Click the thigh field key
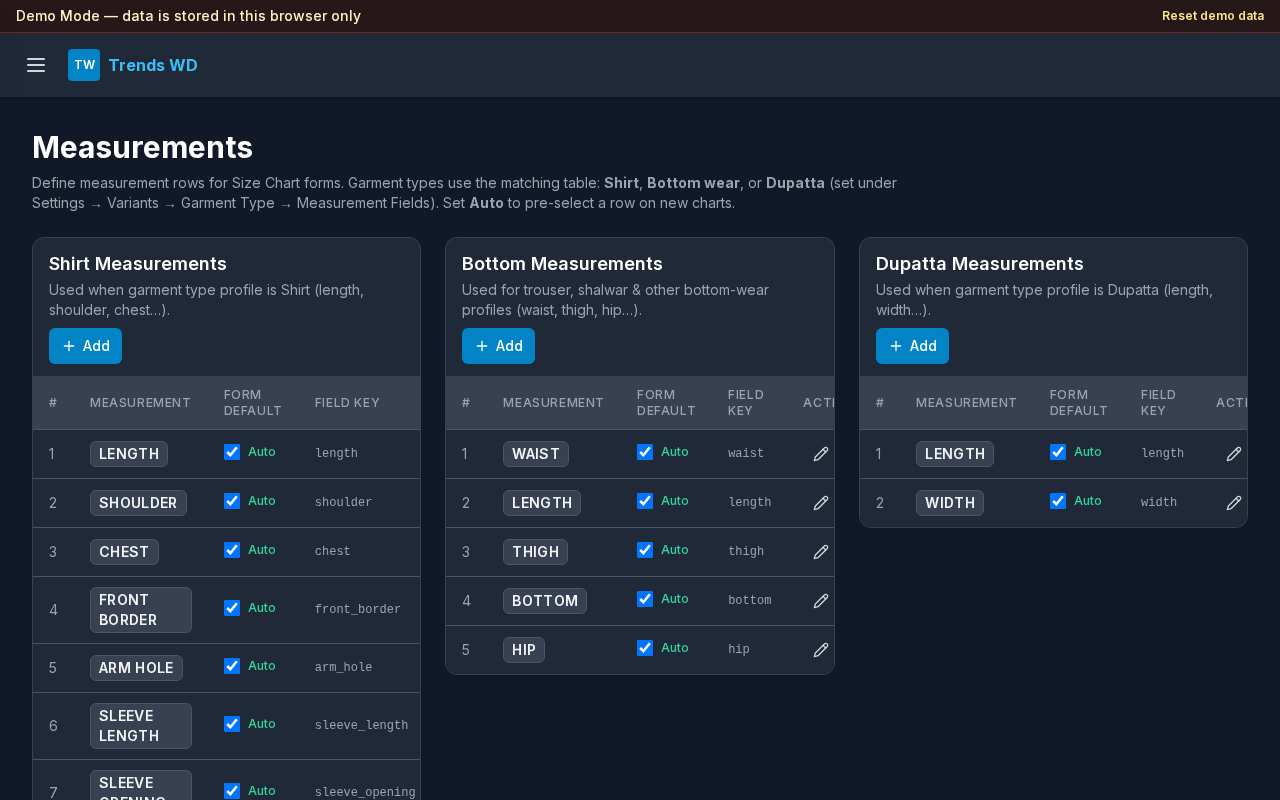 tap(746, 551)
